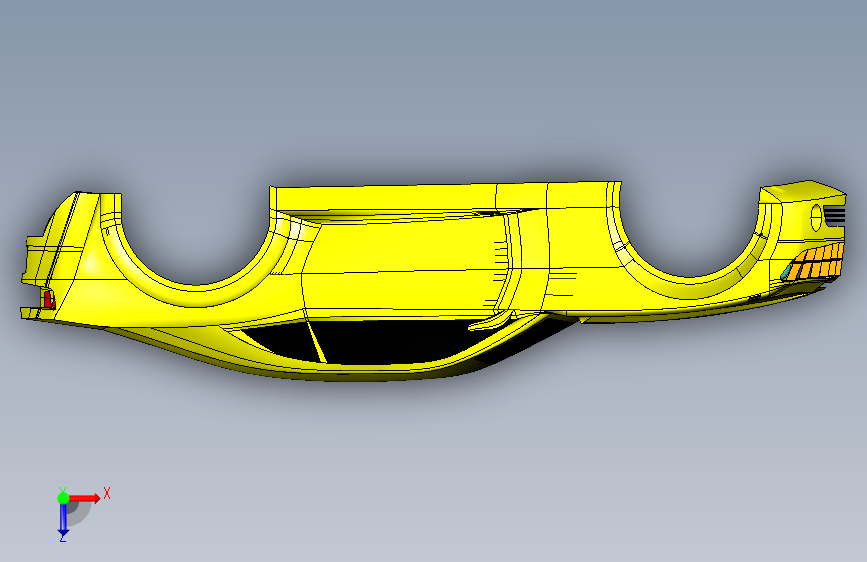The height and width of the screenshot is (562, 867).
Task: Select the black vent slats near the circular cutout
Action: (835, 215)
